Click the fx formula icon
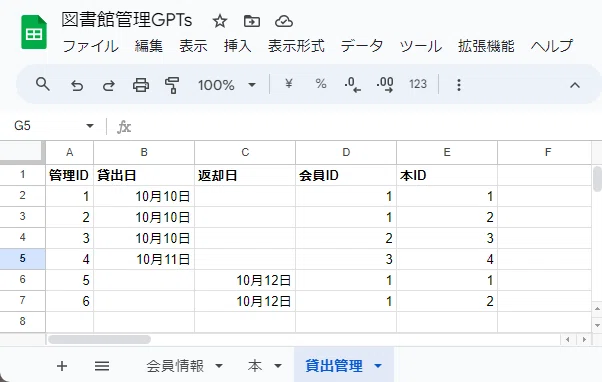The width and height of the screenshot is (602, 382). 124,126
